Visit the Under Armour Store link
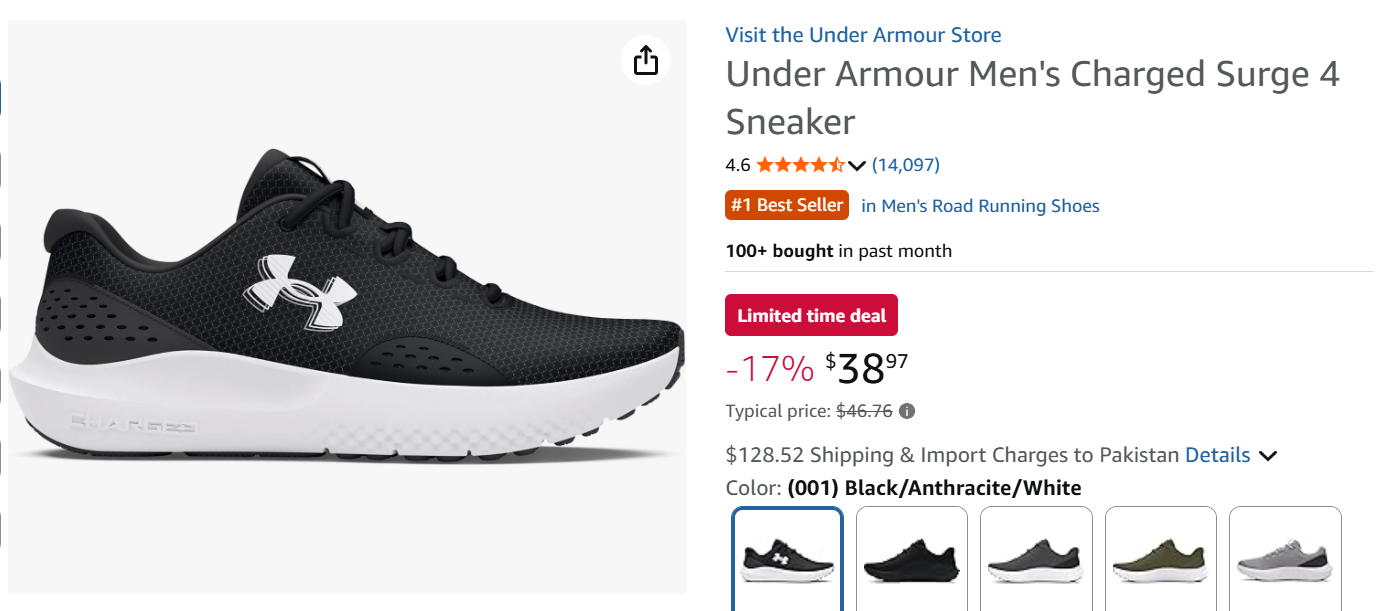This screenshot has width=1395, height=611. pyautogui.click(x=863, y=35)
